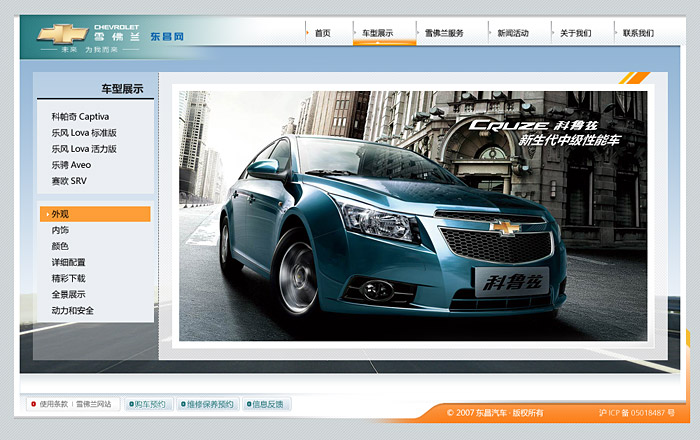
Task: Click the 东昌网 site name in header
Action: (x=167, y=37)
